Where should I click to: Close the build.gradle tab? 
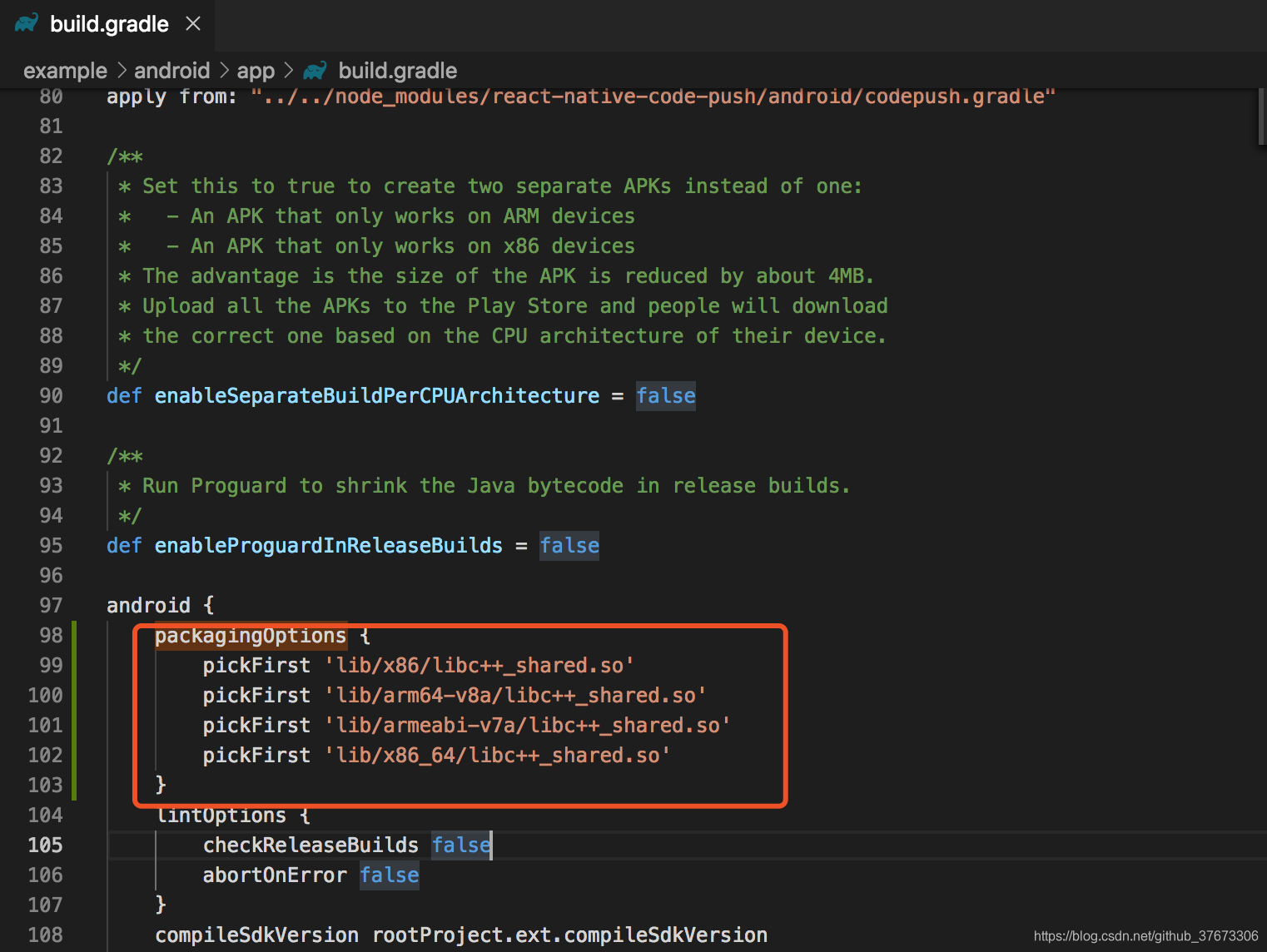pos(193,24)
